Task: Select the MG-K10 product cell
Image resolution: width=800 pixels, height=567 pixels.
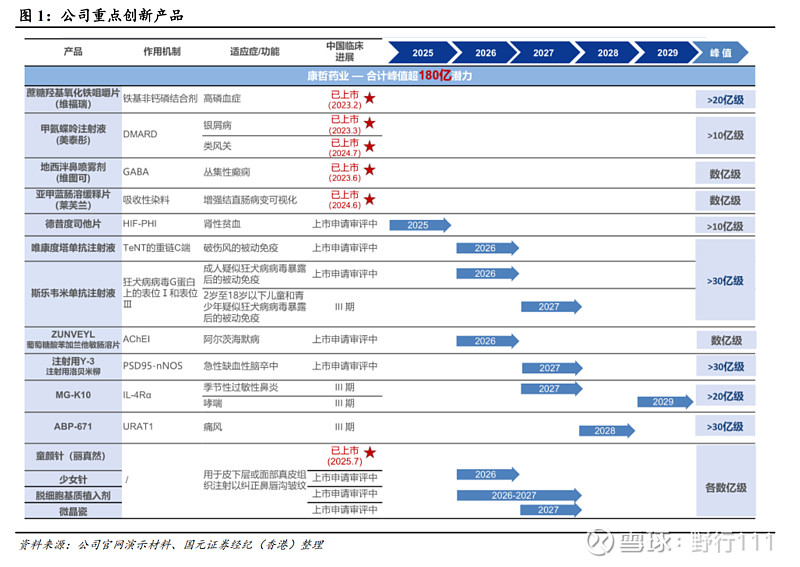Action: [x=73, y=395]
